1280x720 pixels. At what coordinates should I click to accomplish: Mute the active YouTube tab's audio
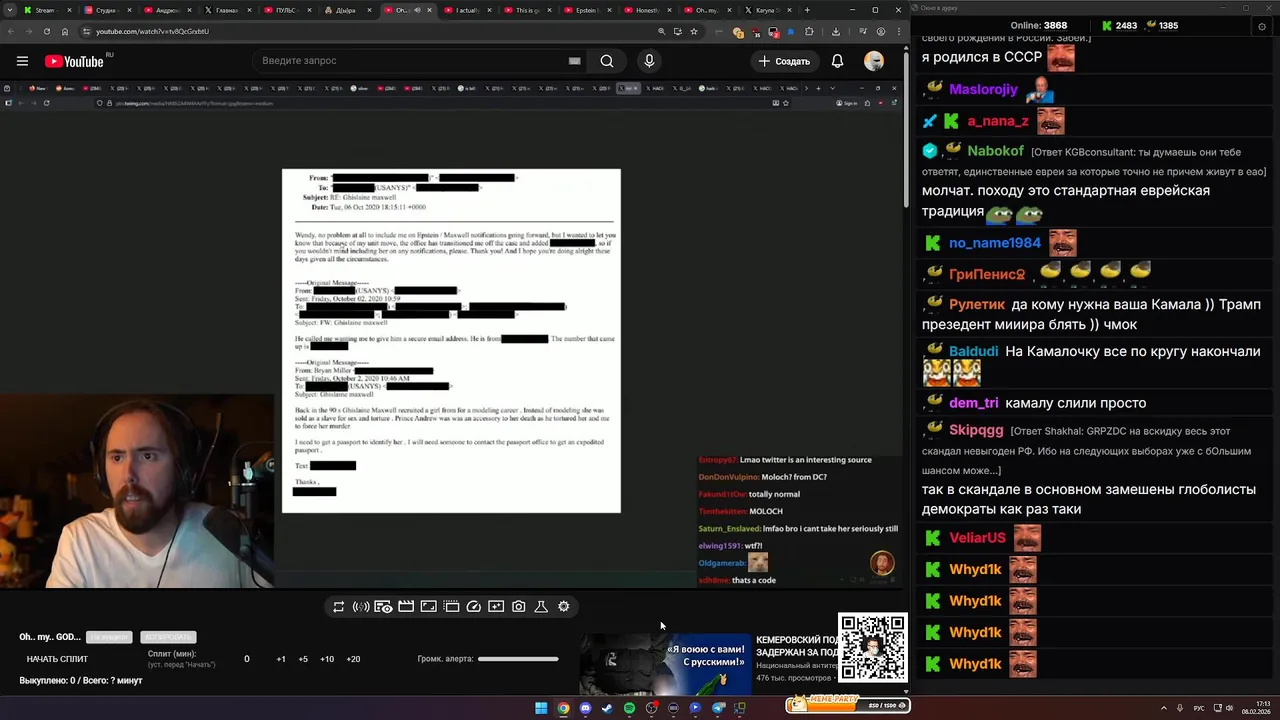pyautogui.click(x=417, y=10)
